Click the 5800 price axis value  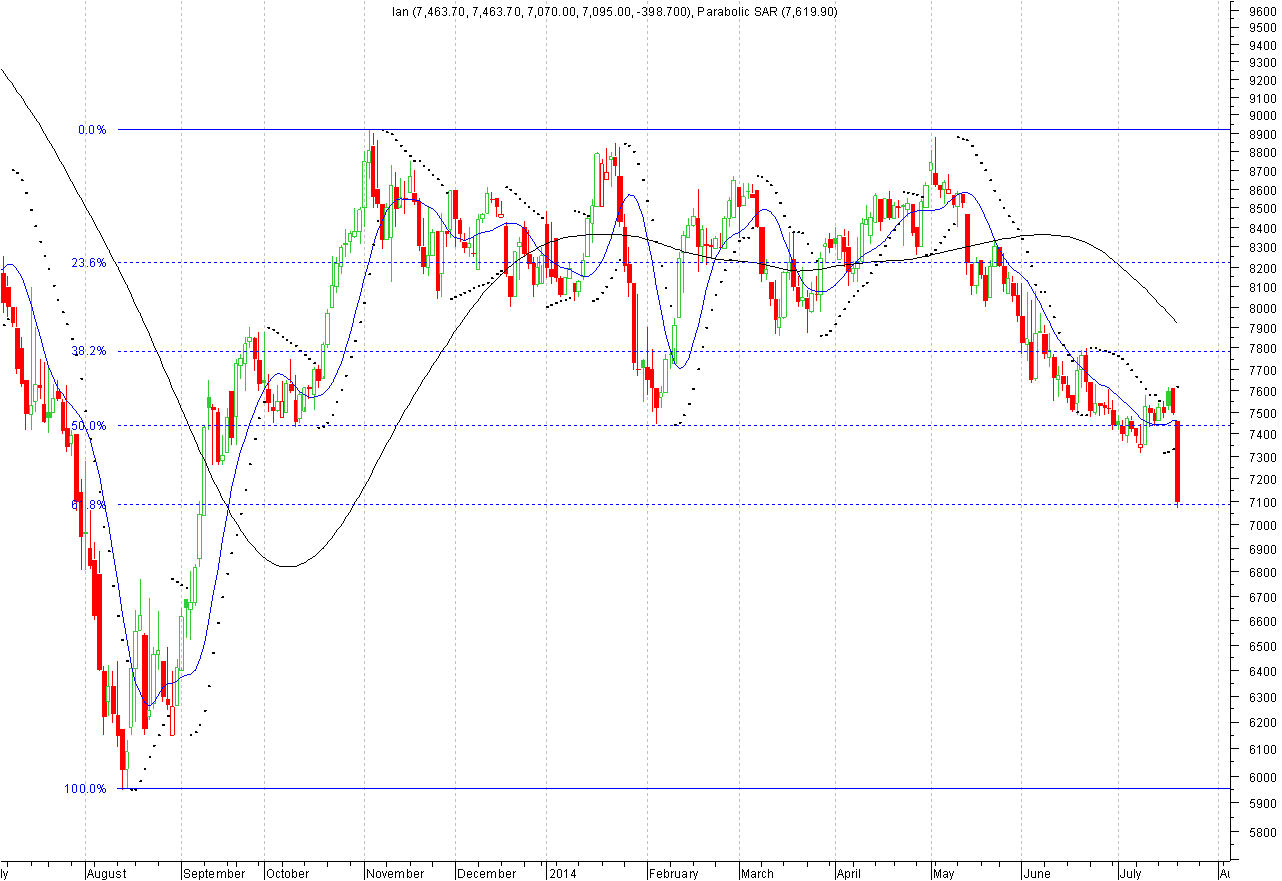pyautogui.click(x=1262, y=831)
